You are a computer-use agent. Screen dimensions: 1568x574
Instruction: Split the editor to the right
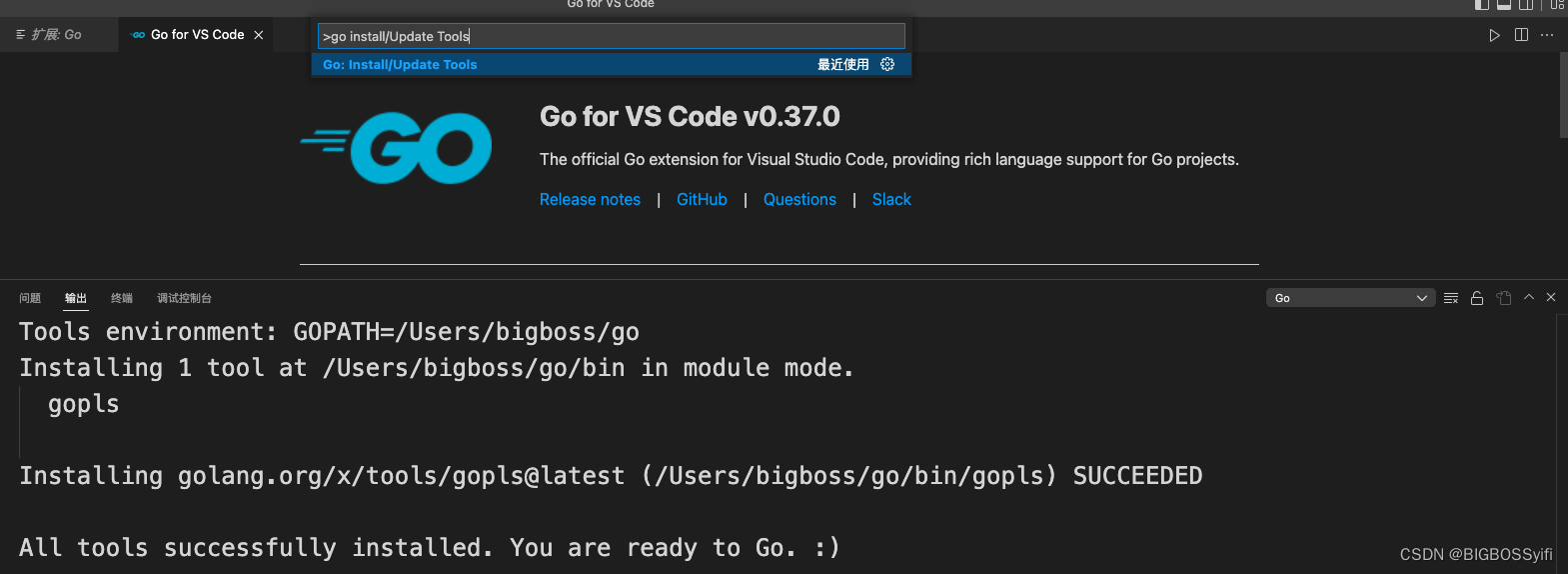pos(1521,35)
